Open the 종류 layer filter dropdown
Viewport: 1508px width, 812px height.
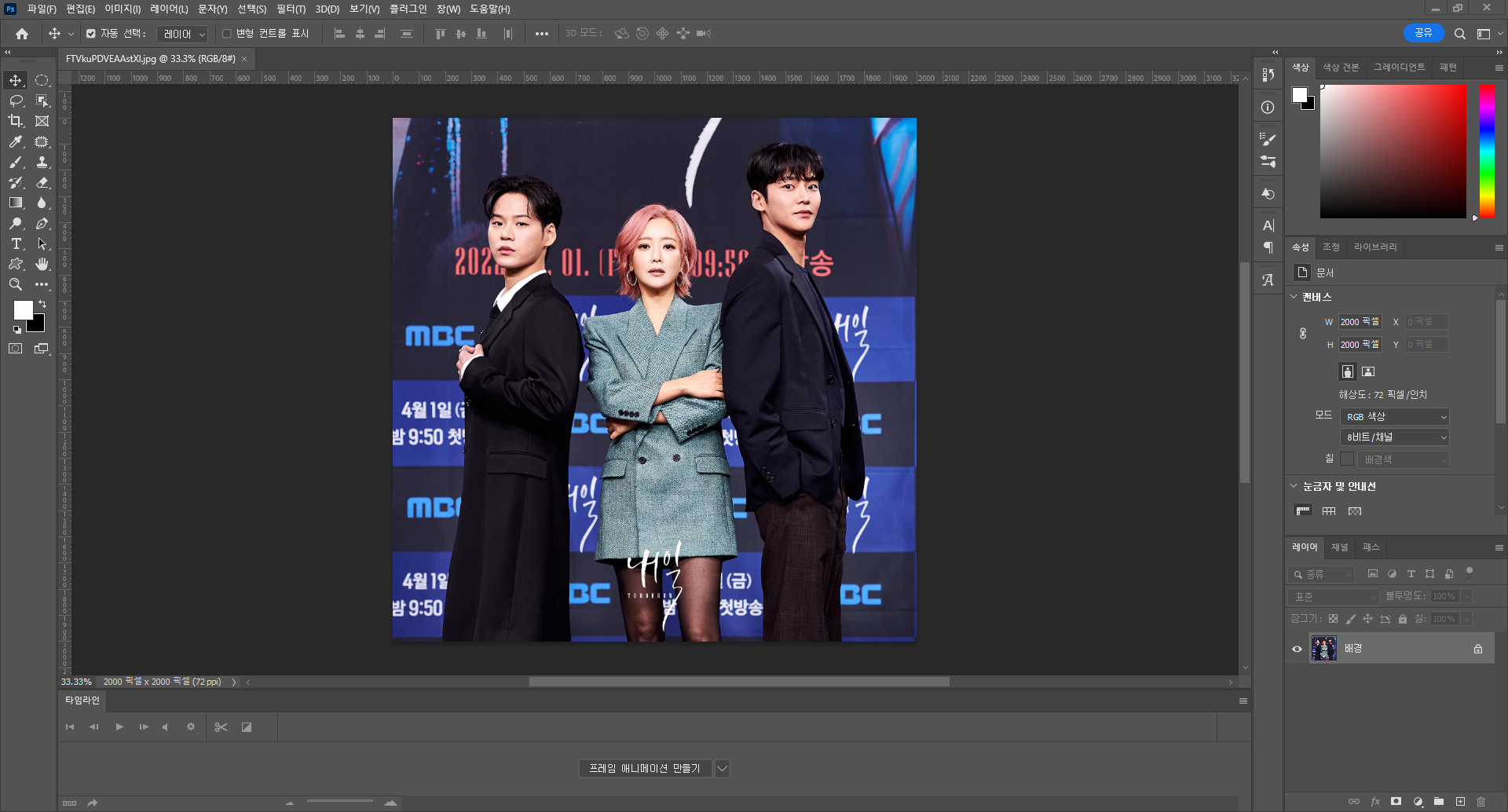coord(1321,574)
